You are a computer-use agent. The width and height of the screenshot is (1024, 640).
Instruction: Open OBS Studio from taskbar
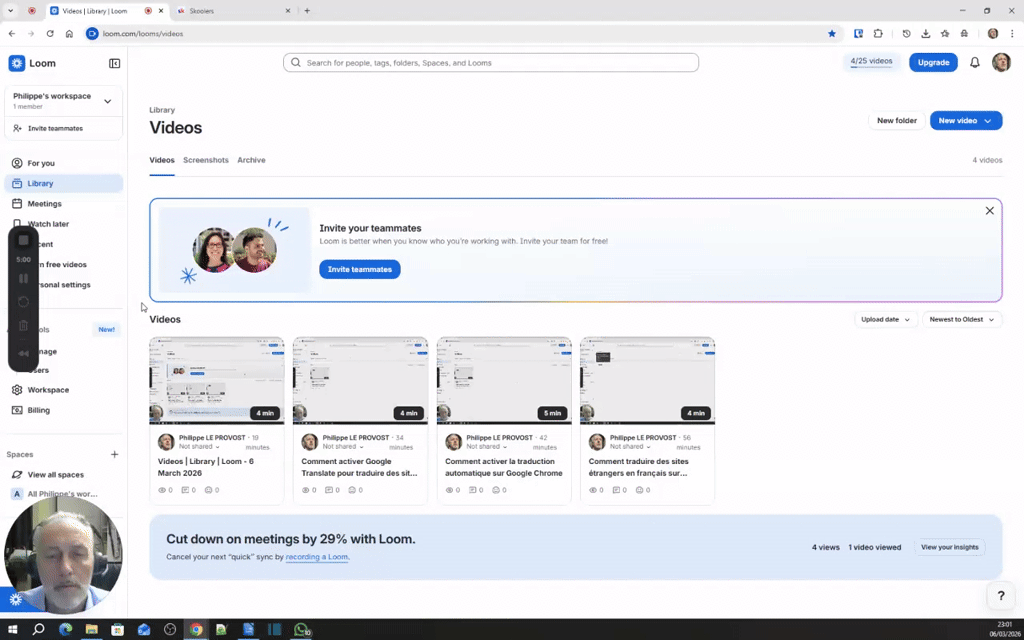tap(170, 630)
